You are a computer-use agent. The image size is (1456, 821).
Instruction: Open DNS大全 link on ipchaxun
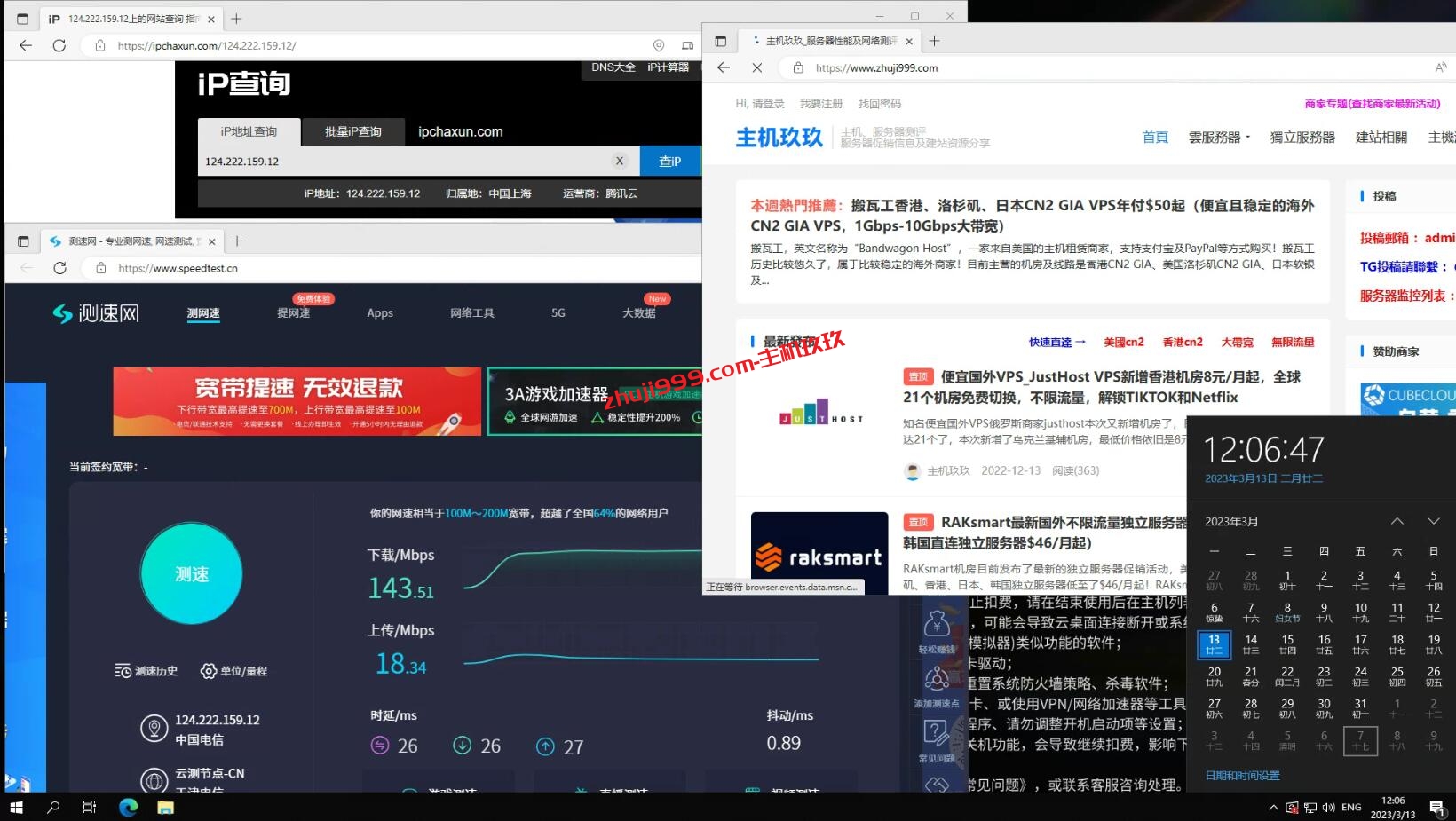(x=613, y=67)
